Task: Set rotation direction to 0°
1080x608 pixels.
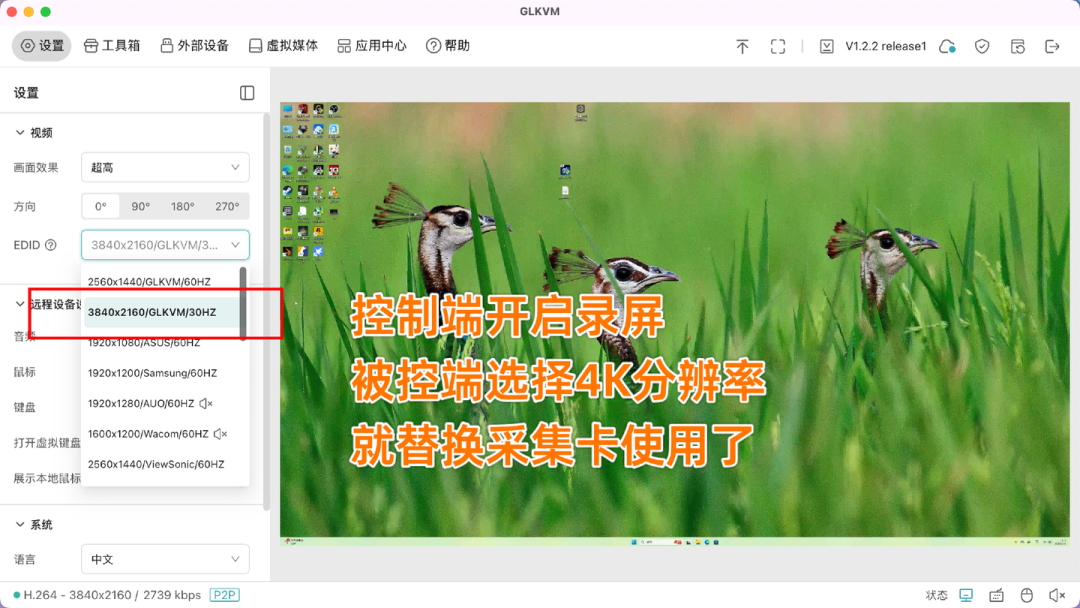Action: [x=101, y=207]
